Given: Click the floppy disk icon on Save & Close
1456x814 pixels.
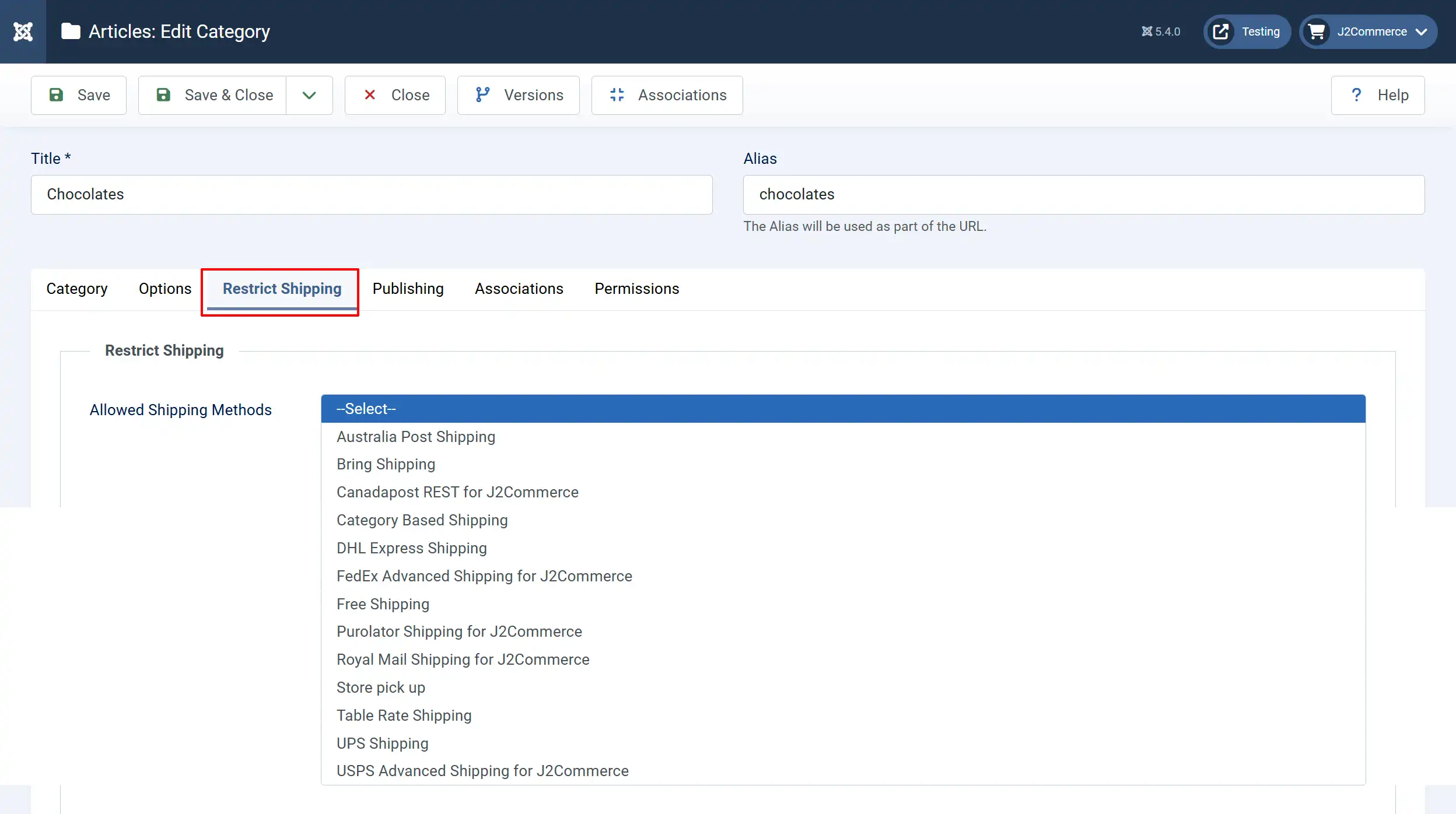Looking at the screenshot, I should pos(163,95).
